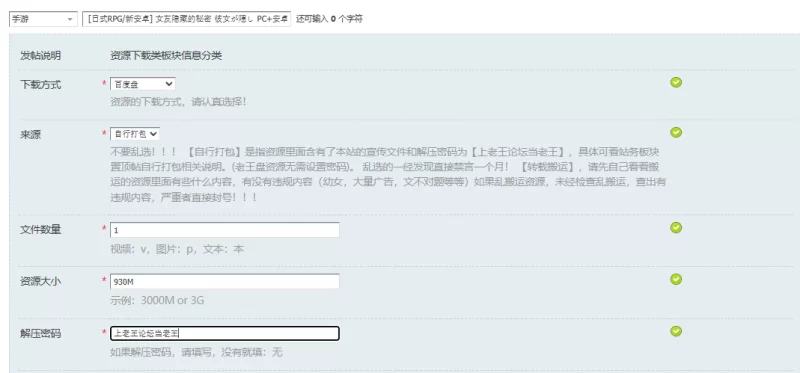
Task: Click the post title input field
Action: (x=186, y=19)
